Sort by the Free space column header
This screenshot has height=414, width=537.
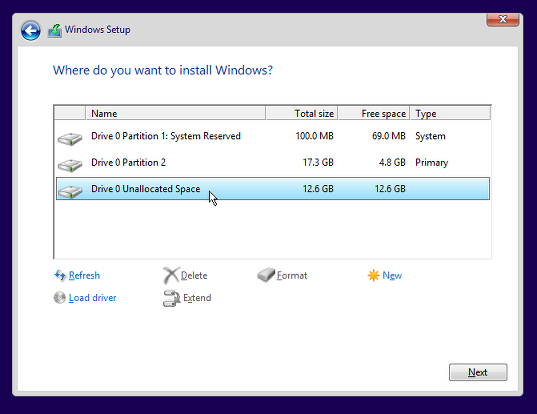pyautogui.click(x=374, y=113)
